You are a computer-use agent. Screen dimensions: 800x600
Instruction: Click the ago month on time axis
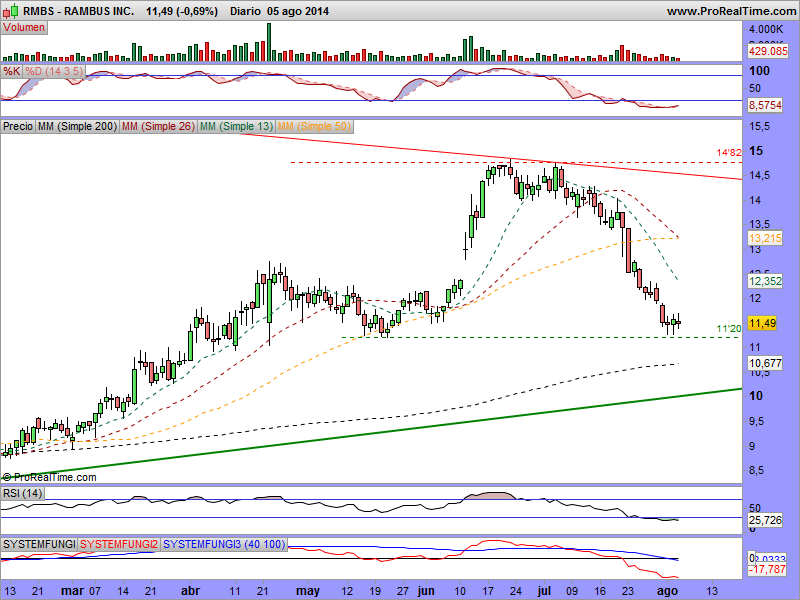pos(667,591)
